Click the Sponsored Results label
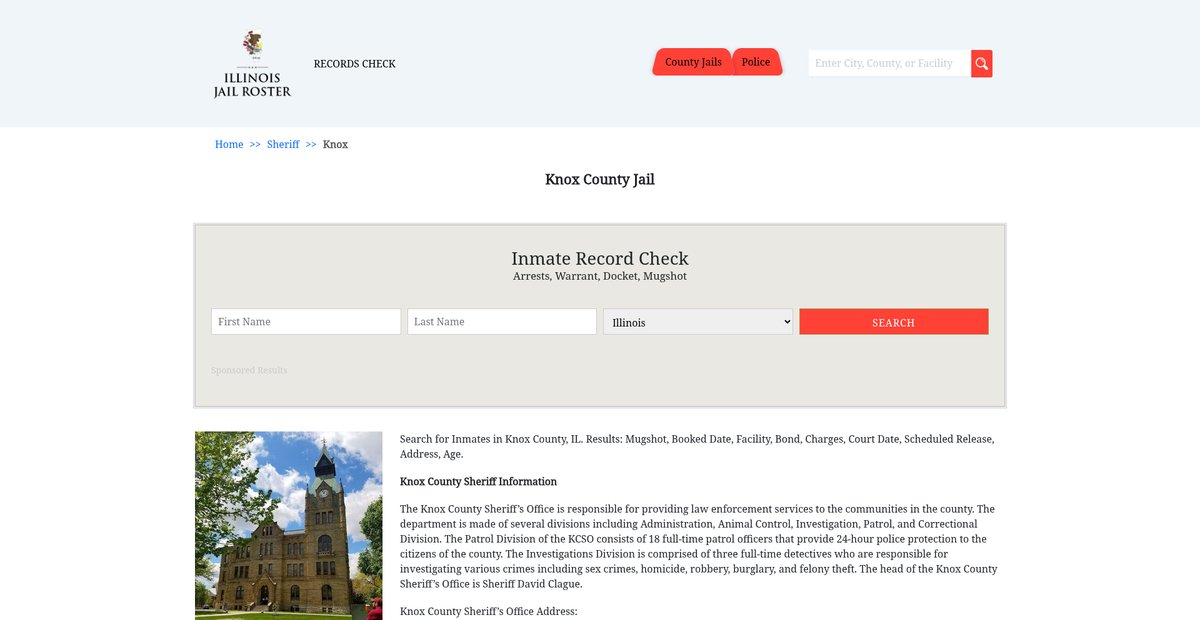Viewport: 1200px width, 620px height. (249, 371)
